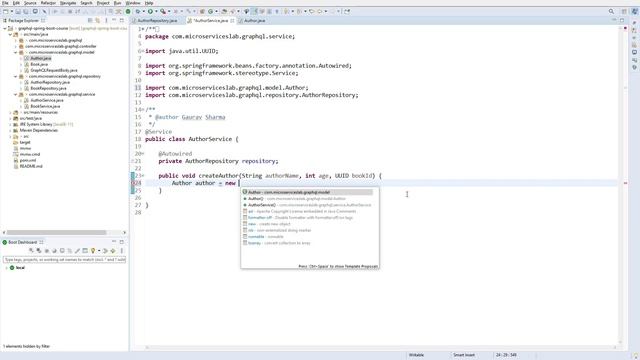
Task: Open the light bulb dropdown in Boot Dashboard
Action: [99, 251]
